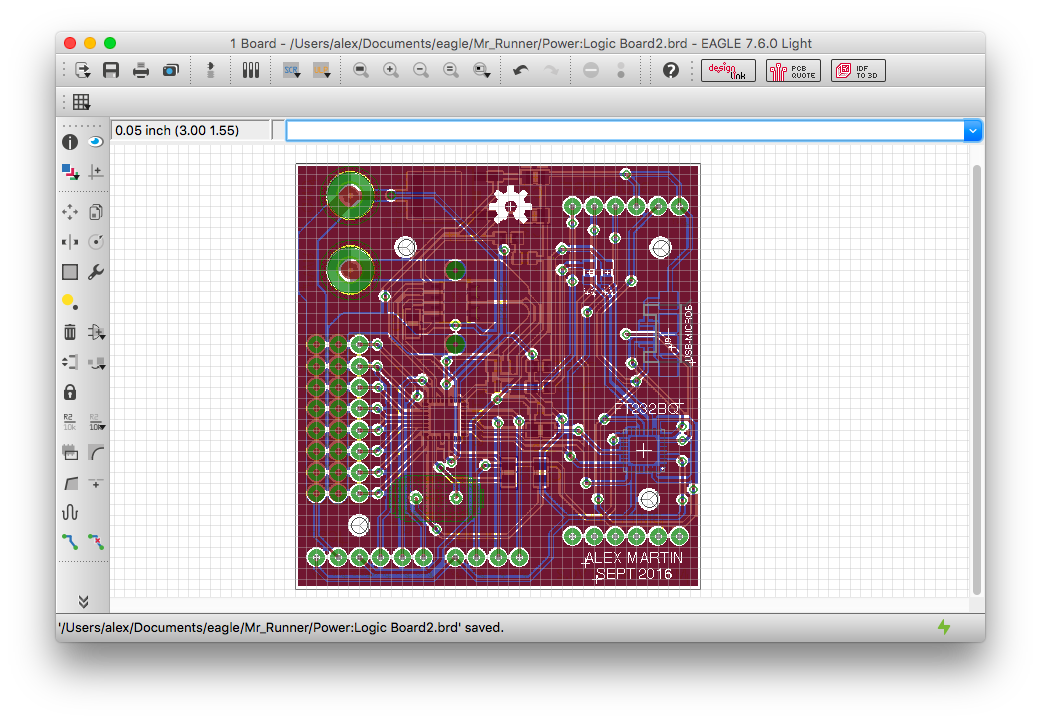Viewport: 1041px width, 722px height.
Task: Redo the last undone action
Action: [x=551, y=70]
